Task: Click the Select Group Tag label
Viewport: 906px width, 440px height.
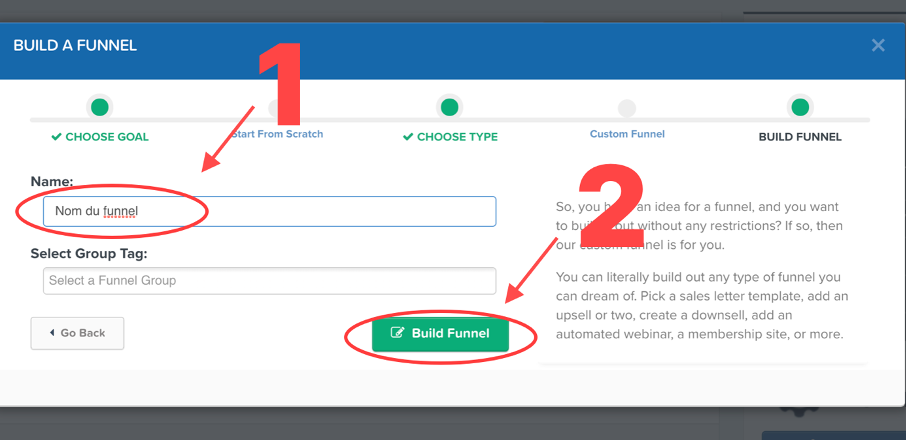Action: [x=89, y=253]
